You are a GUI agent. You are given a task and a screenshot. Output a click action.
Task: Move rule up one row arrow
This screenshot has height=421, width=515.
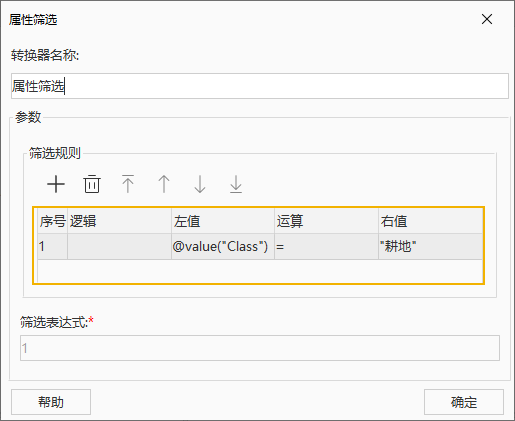pyautogui.click(x=164, y=184)
